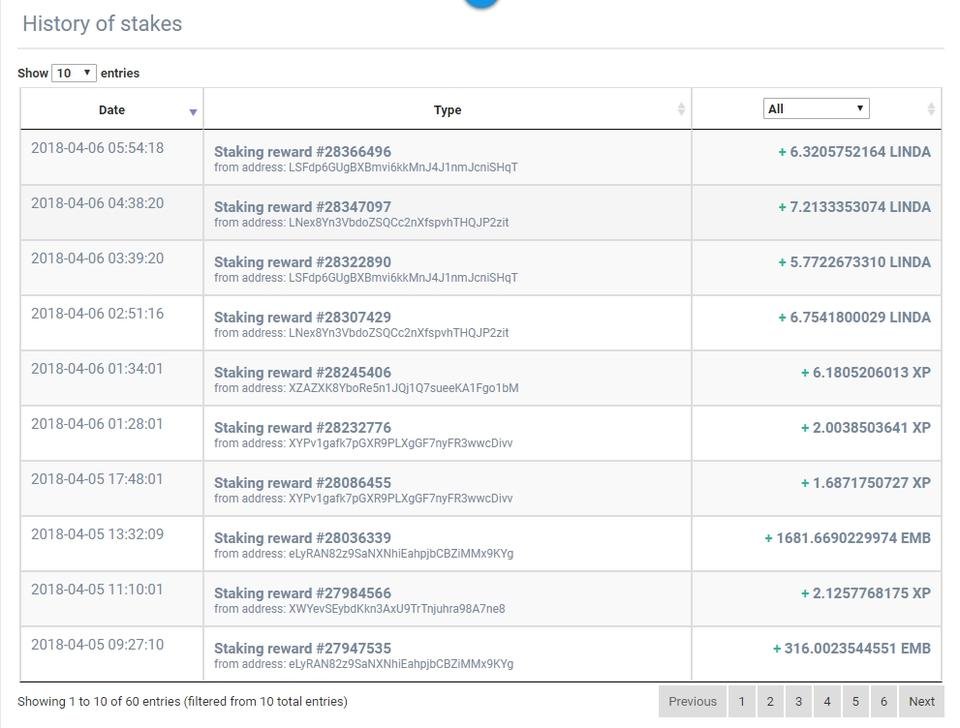The image size is (960, 728).
Task: Open pagination page 5
Action: pyautogui.click(x=855, y=702)
